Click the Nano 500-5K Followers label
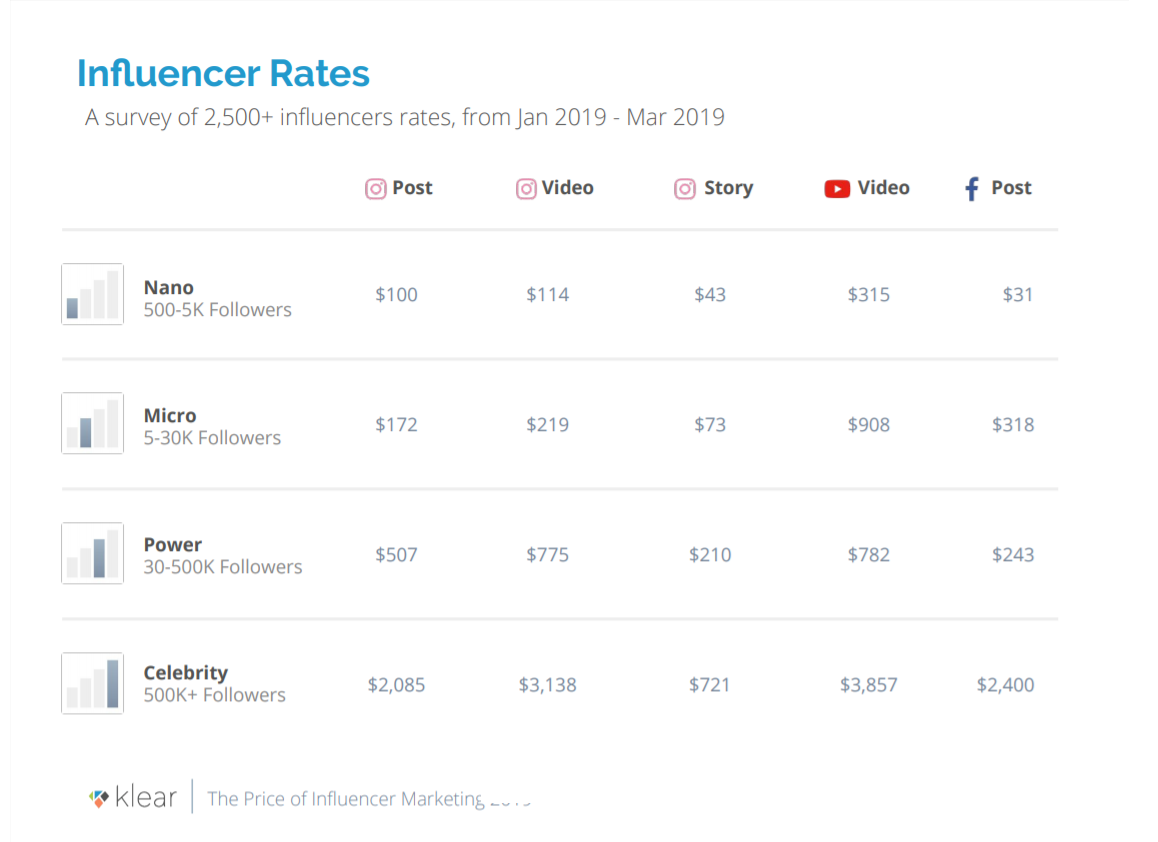Screen dimensions: 1158x842 pyautogui.click(x=217, y=298)
